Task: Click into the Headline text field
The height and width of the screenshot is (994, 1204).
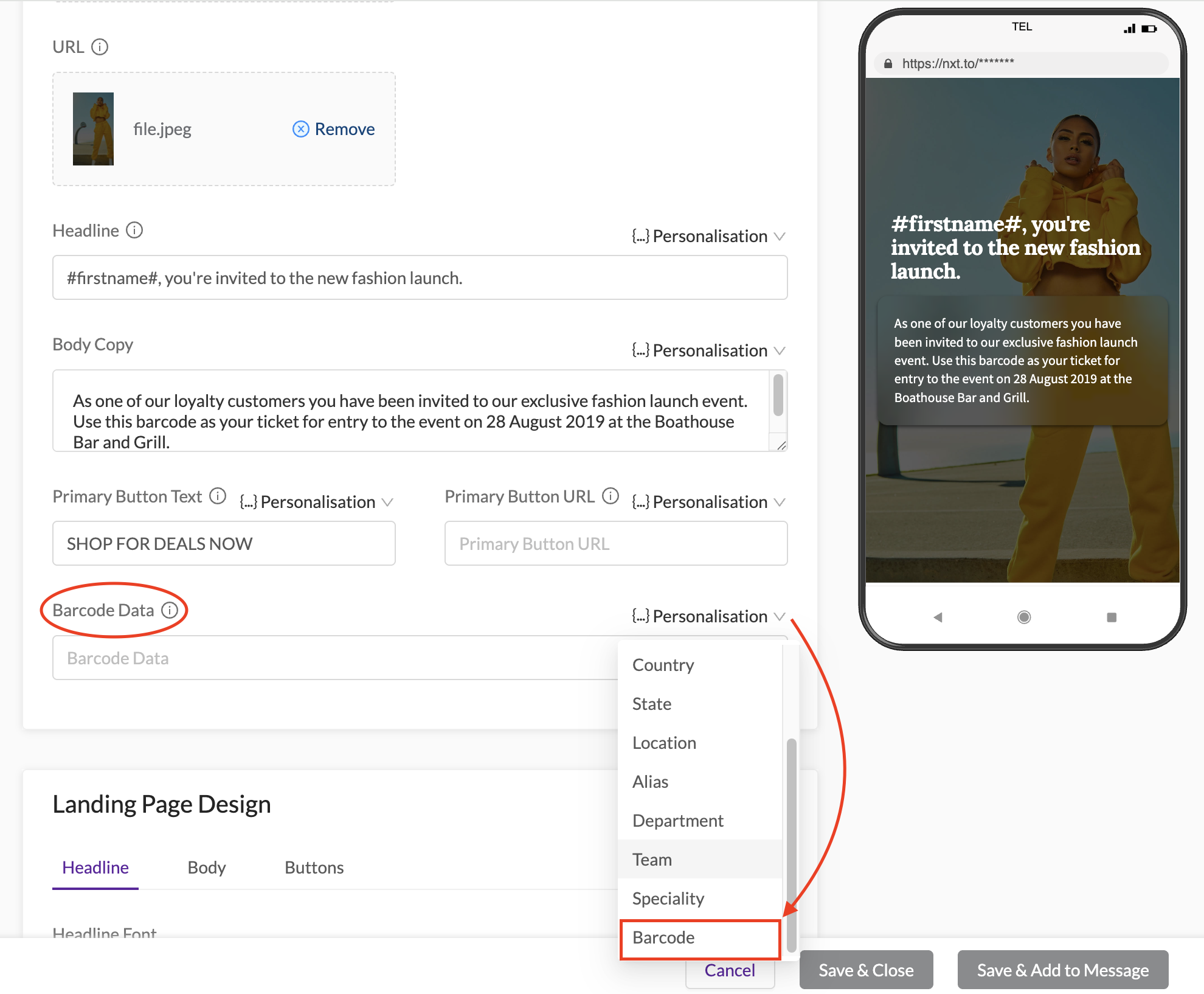Action: click(420, 277)
